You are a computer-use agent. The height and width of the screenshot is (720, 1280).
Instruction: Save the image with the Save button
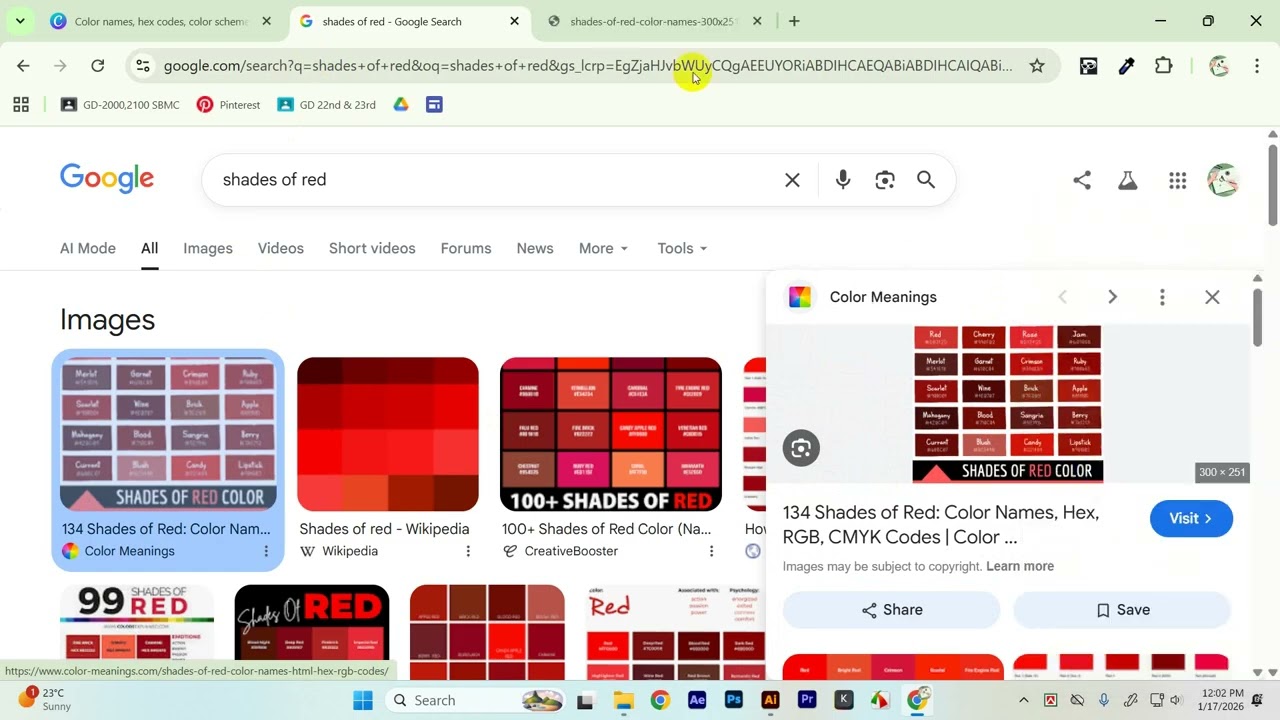pyautogui.click(x=1122, y=610)
